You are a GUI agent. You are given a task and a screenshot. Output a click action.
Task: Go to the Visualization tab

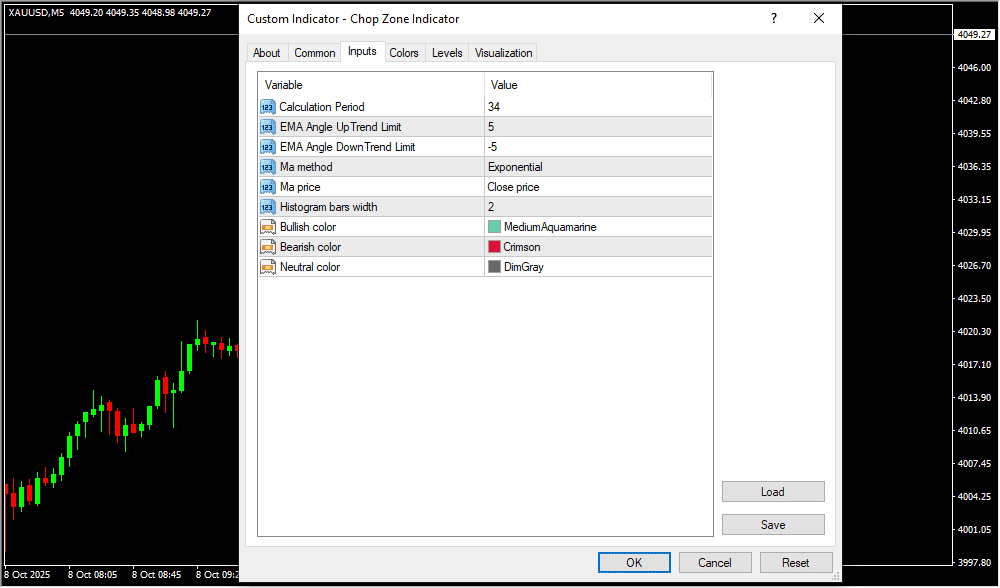(504, 53)
